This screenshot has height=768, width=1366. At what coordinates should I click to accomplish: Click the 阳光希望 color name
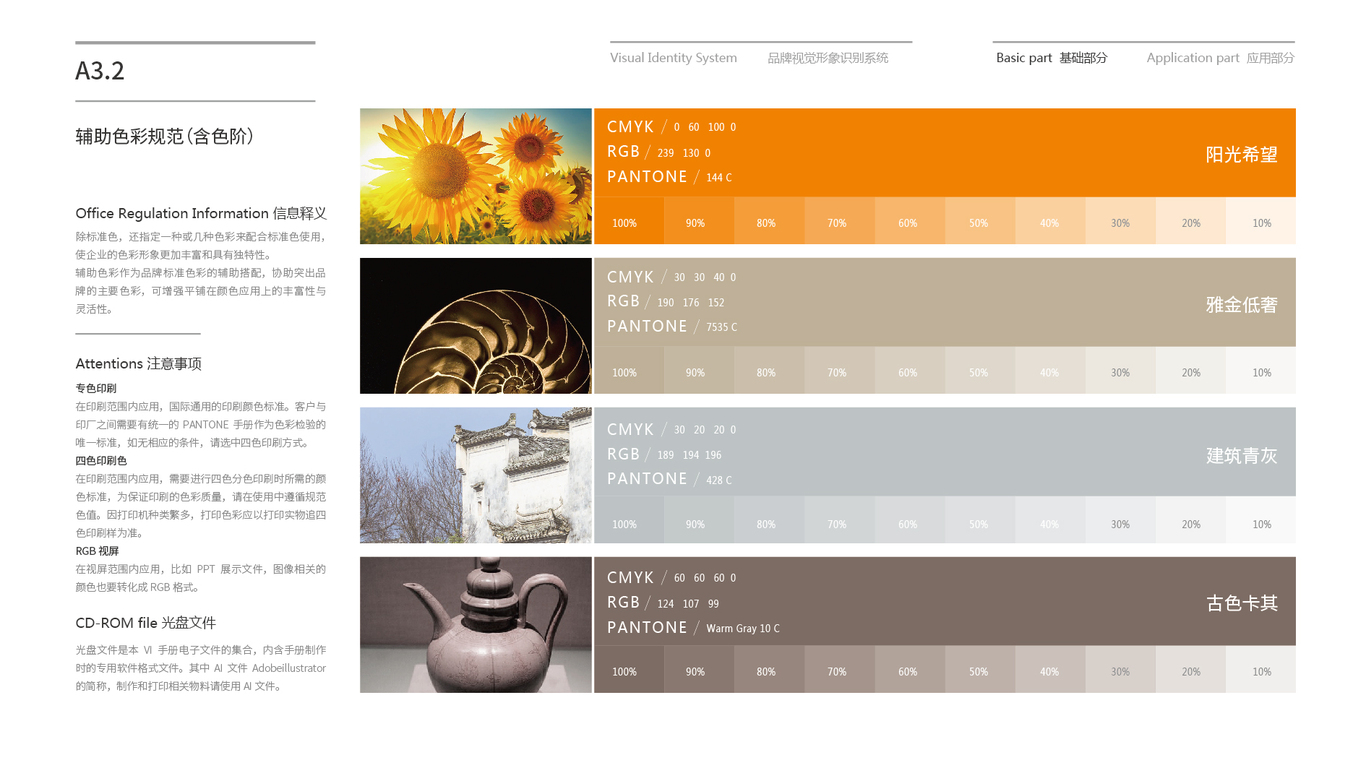(1241, 155)
